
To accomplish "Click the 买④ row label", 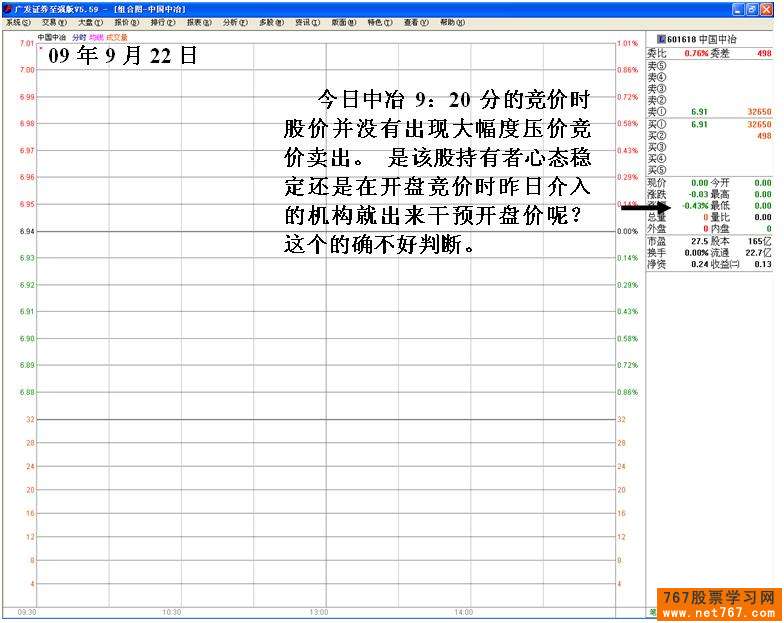I will tap(656, 158).
